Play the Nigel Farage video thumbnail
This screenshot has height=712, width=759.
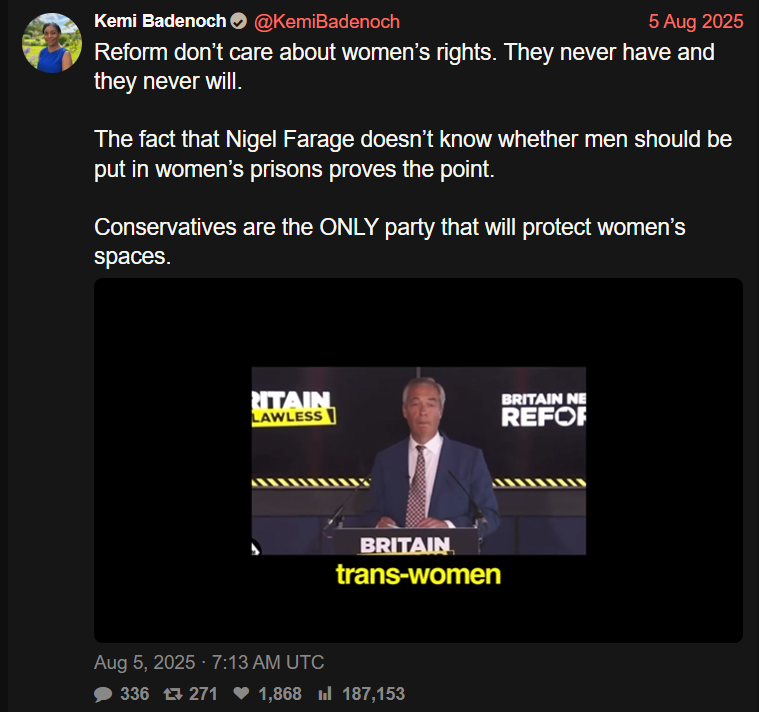(418, 460)
